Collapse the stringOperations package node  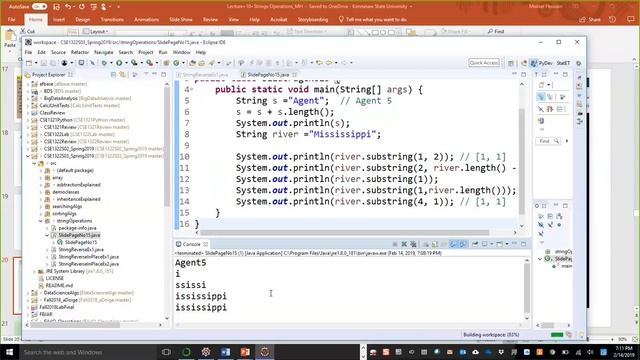pos(41,221)
